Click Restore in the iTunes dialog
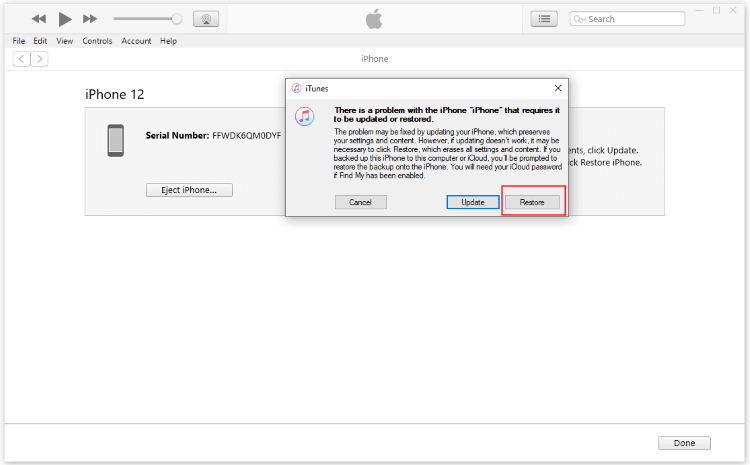This screenshot has width=750, height=465. pyautogui.click(x=532, y=202)
